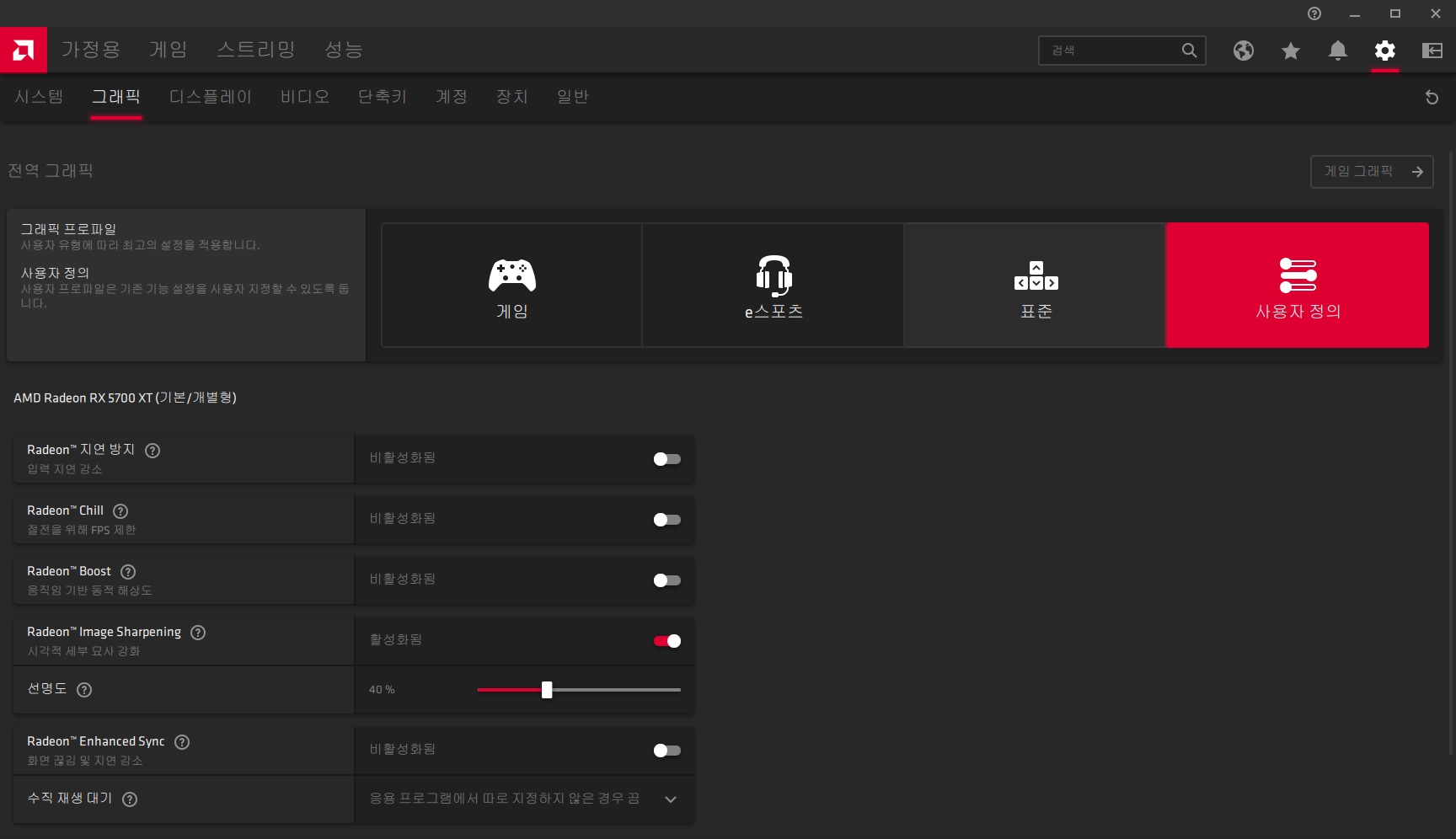Image resolution: width=1456 pixels, height=839 pixels.
Task: Open the 게임 main tab
Action: click(169, 50)
